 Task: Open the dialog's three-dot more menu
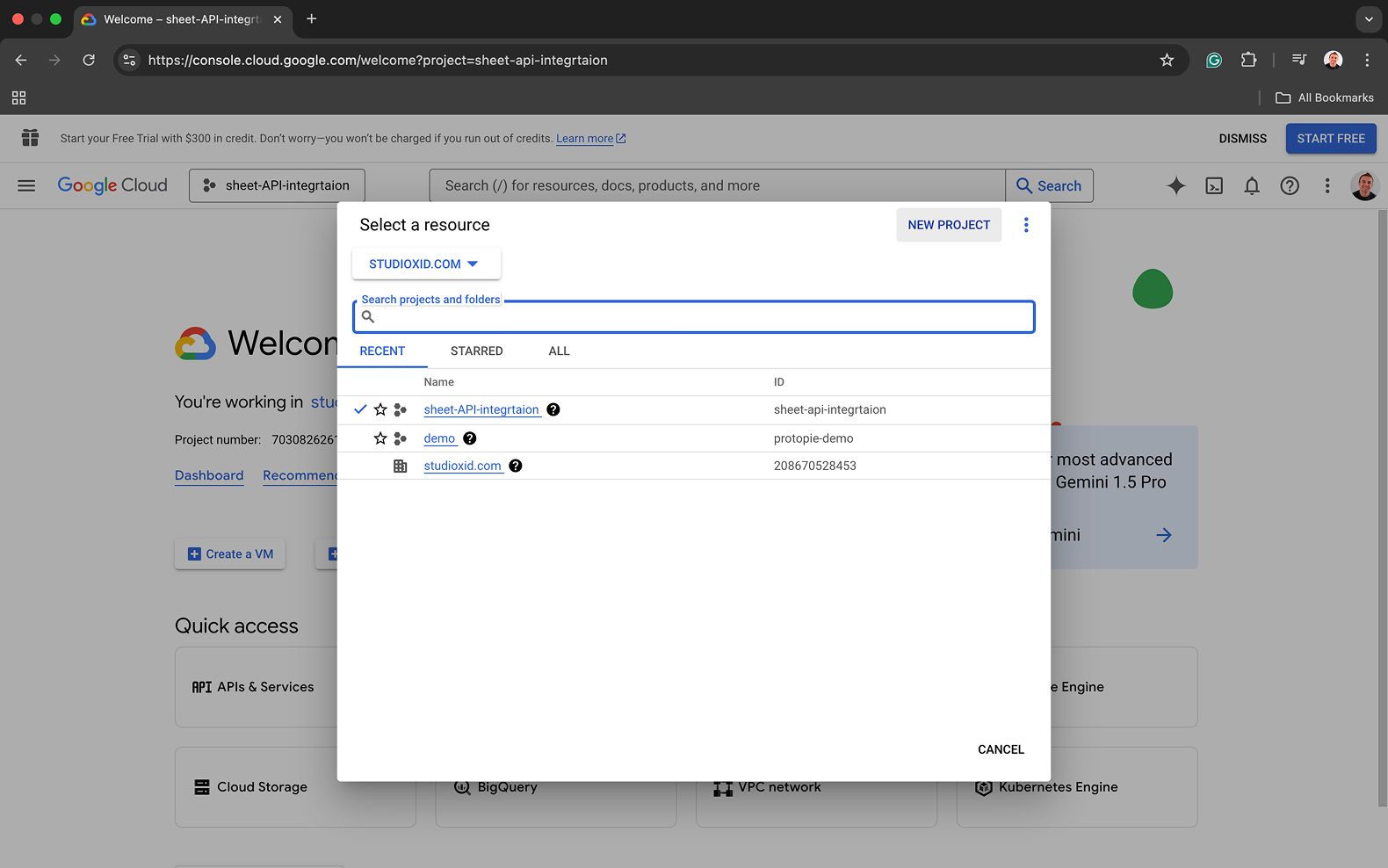[1026, 225]
